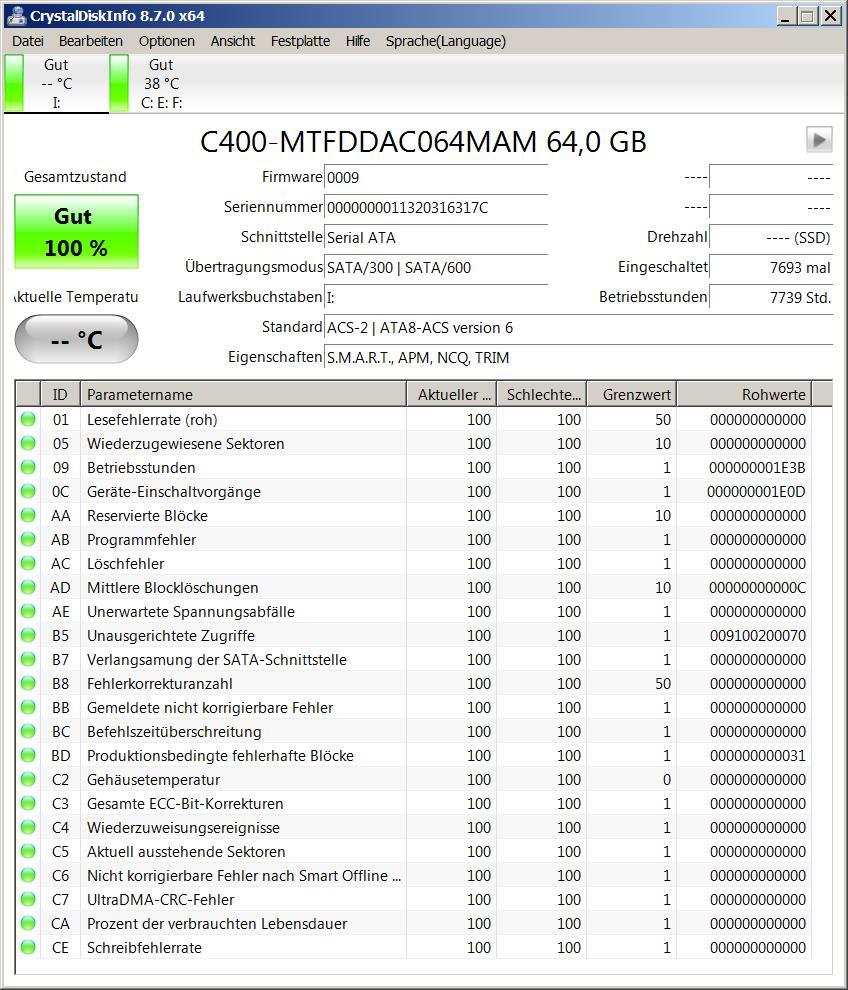Open the Festplatte menu

tap(301, 41)
